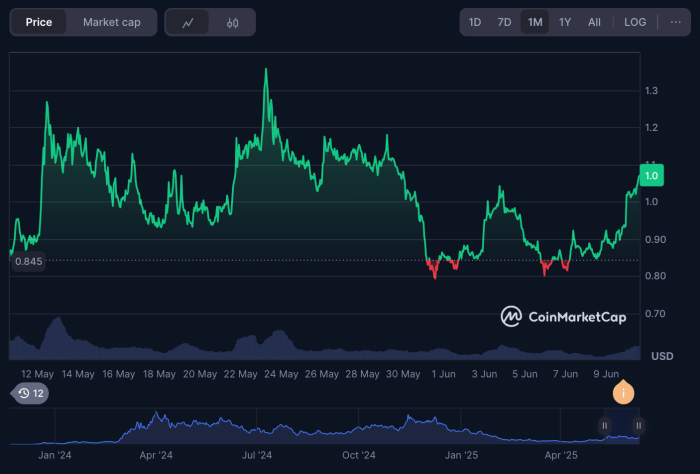This screenshot has height=474, width=700.
Task: Toggle the LOG scale option
Action: click(635, 22)
